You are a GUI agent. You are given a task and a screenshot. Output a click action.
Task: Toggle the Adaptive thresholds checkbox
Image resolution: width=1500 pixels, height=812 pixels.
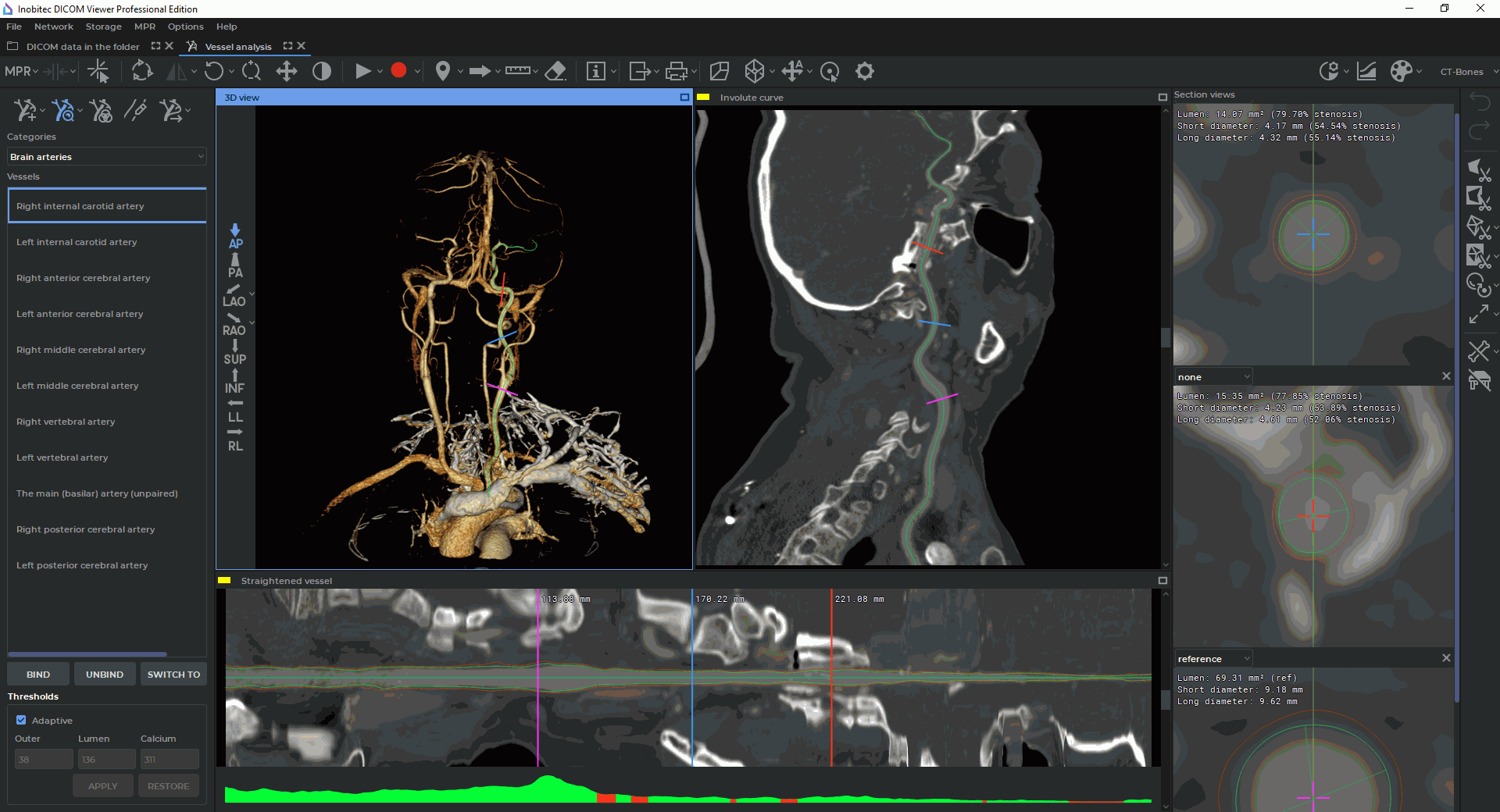[22, 720]
